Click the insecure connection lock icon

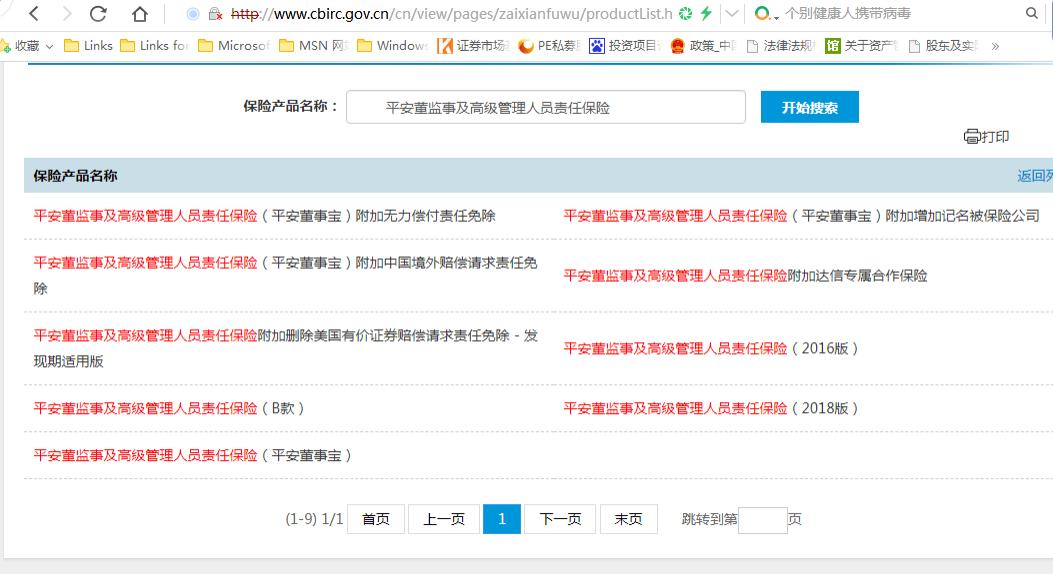click(215, 13)
